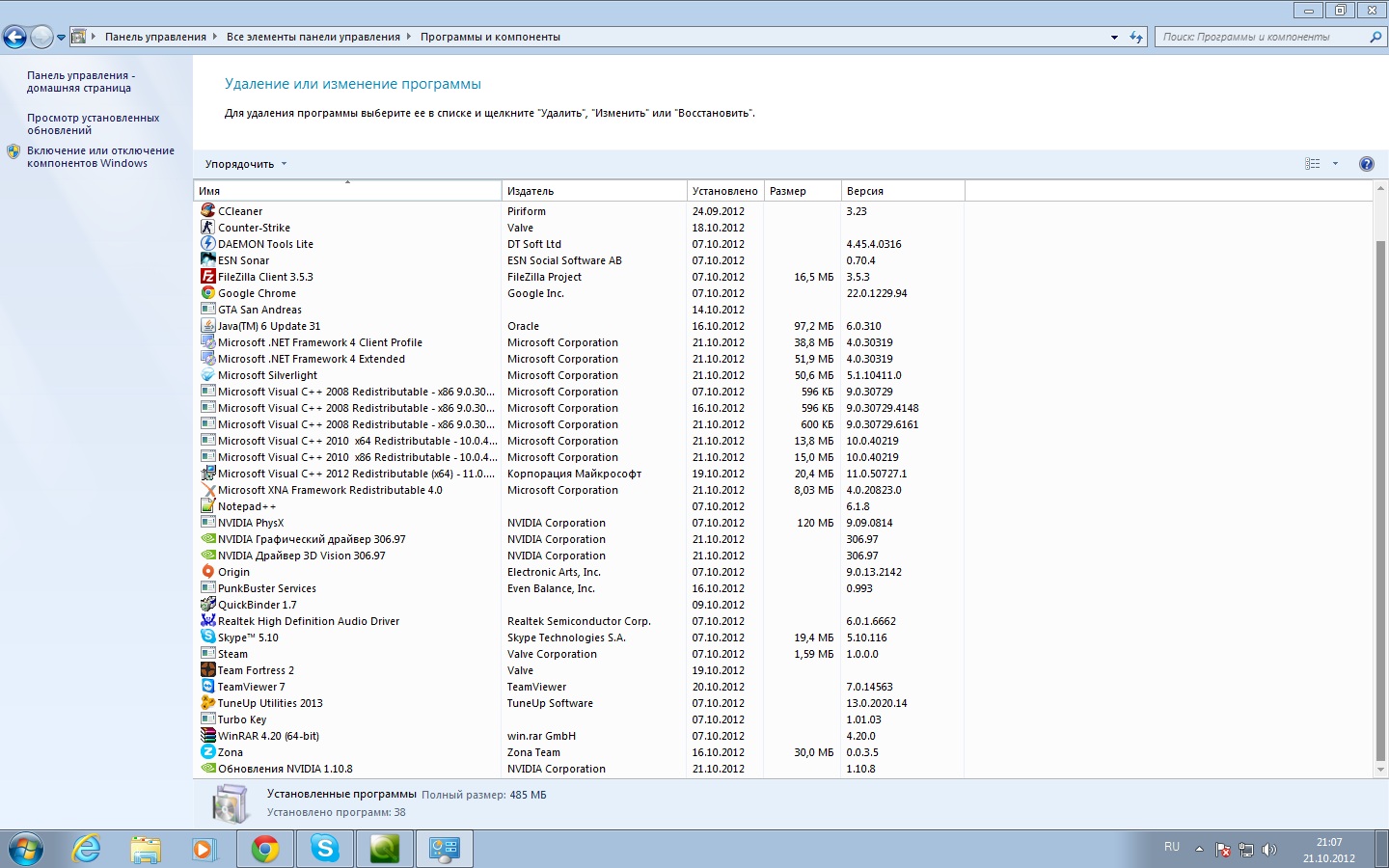Image resolution: width=1389 pixels, height=868 pixels.
Task: Click Программы и компоненты breadcrumb
Action: 490,37
